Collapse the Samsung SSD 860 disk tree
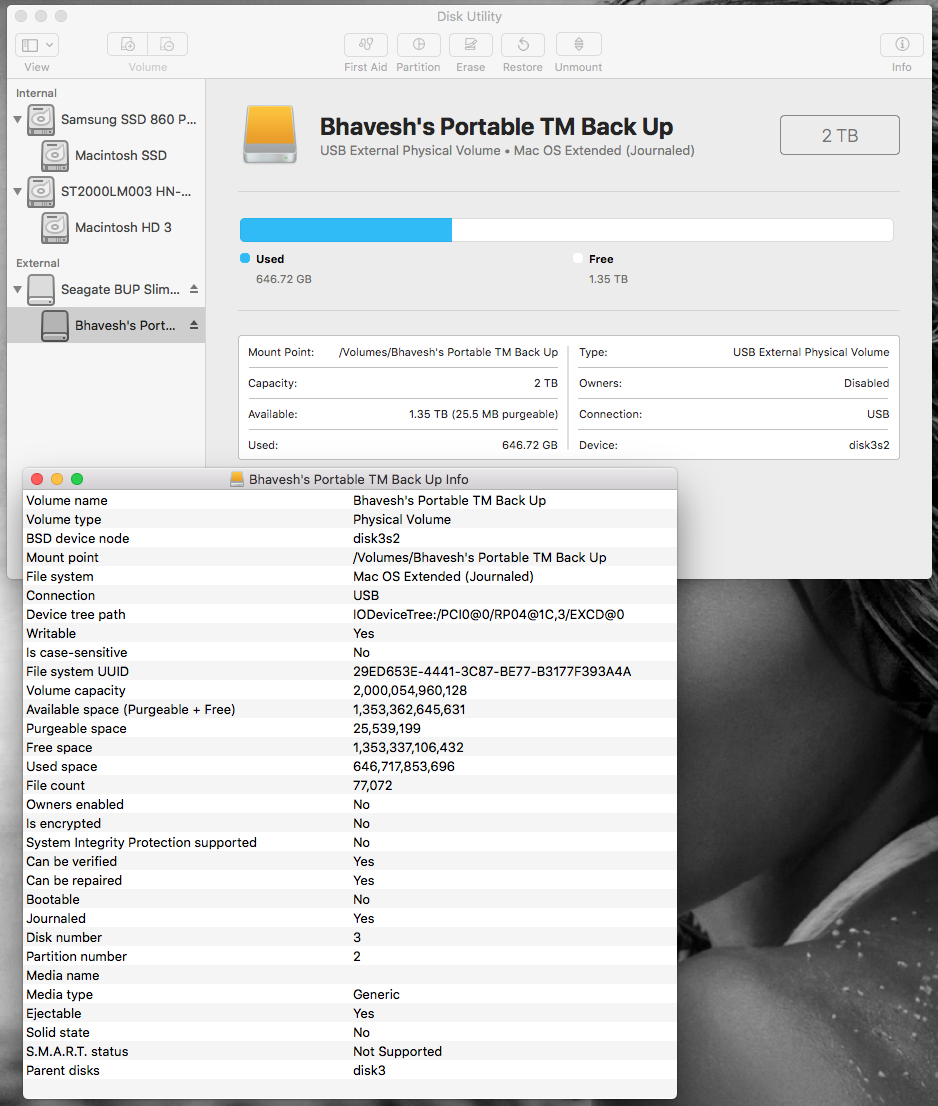938x1106 pixels. coord(18,119)
